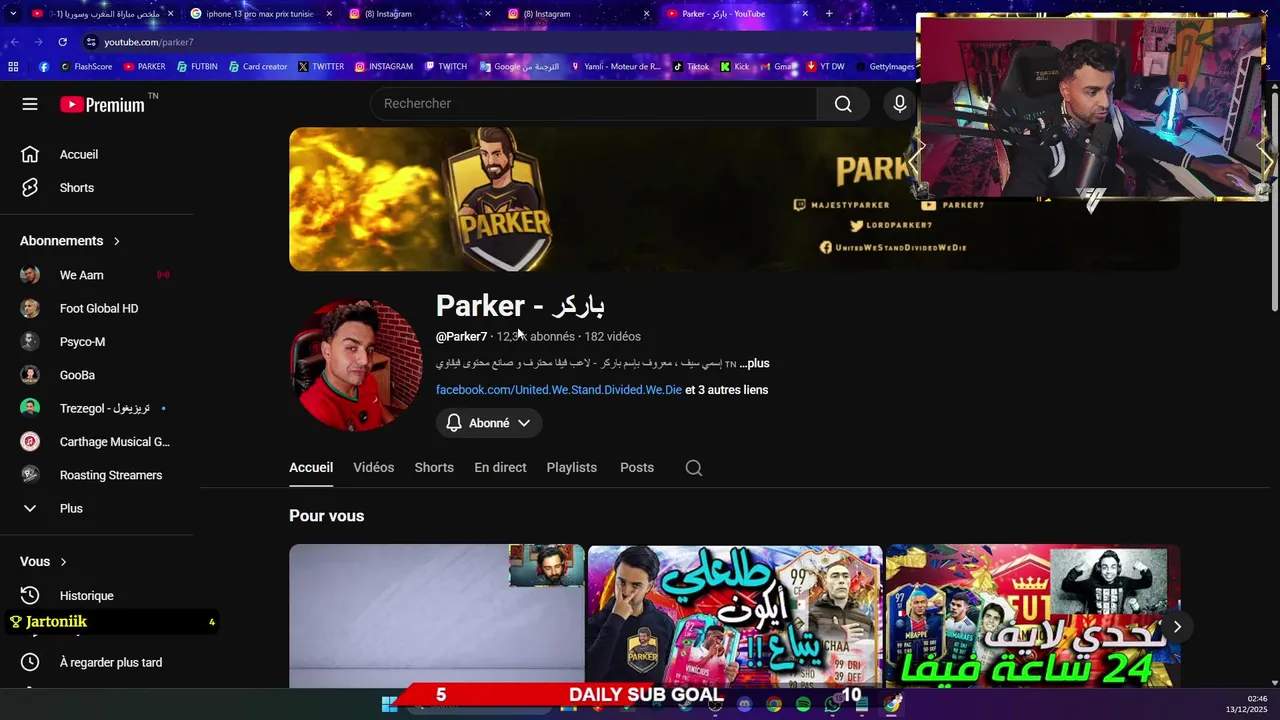The width and height of the screenshot is (1280, 720).
Task: Reload the page with the refresh icon
Action: pyautogui.click(x=62, y=42)
